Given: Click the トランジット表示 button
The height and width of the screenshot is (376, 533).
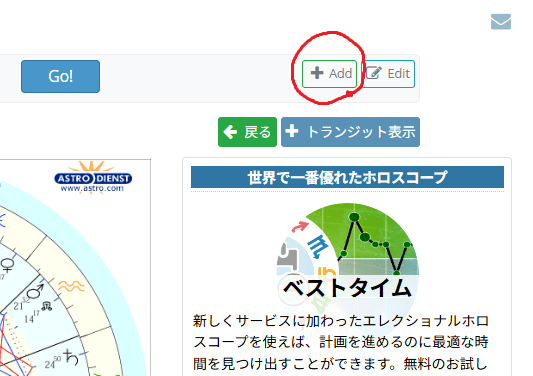Looking at the screenshot, I should pyautogui.click(x=350, y=132).
